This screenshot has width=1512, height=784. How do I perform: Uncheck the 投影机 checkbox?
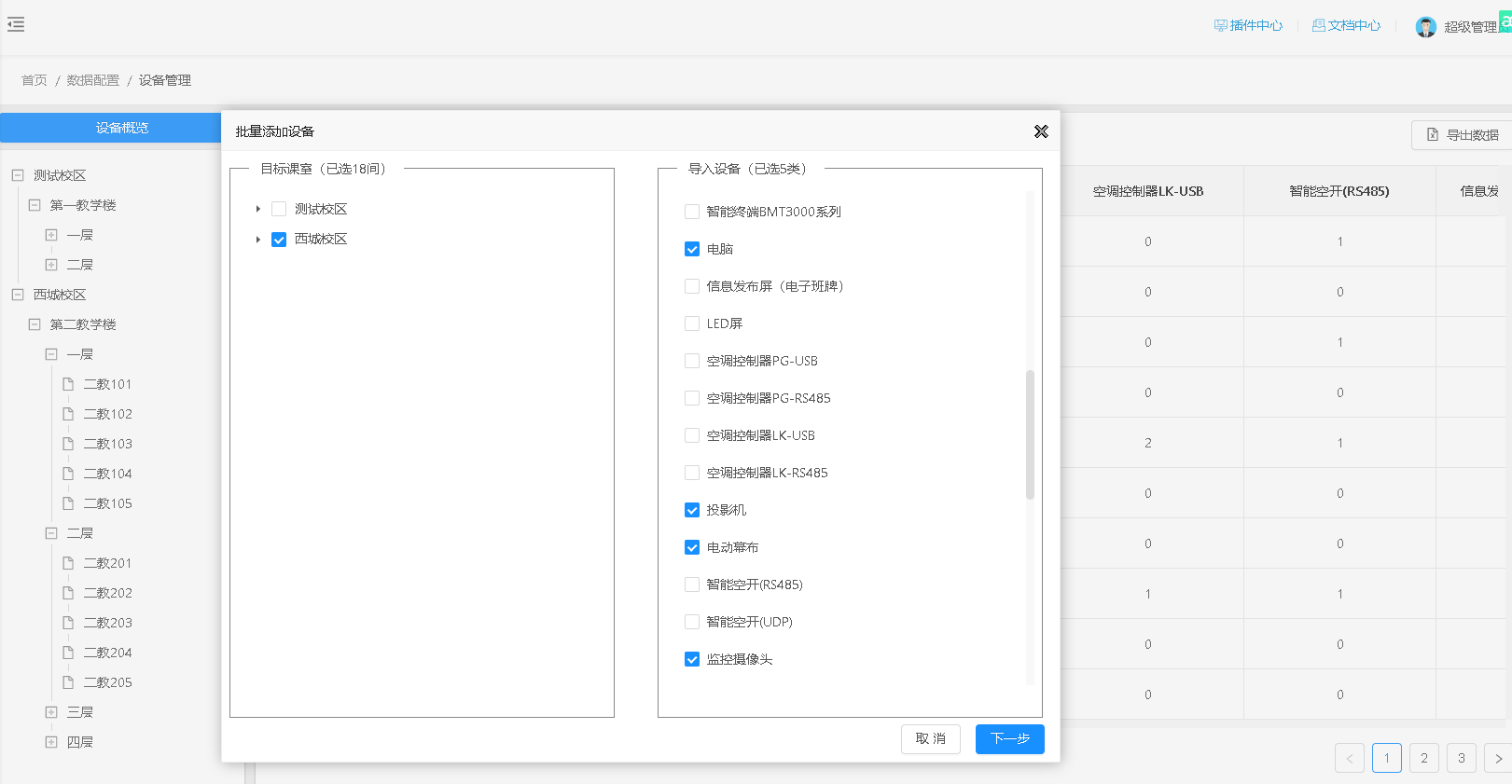[x=692, y=510]
